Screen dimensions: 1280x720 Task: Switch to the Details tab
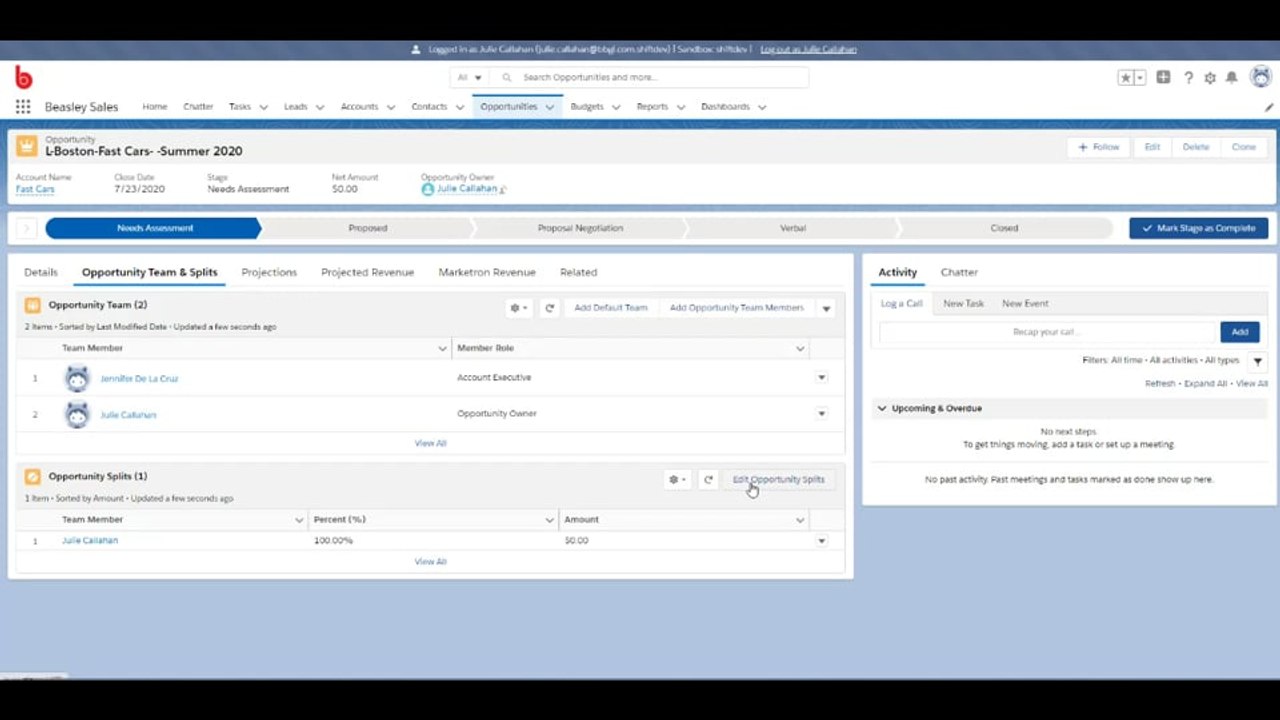(x=41, y=272)
